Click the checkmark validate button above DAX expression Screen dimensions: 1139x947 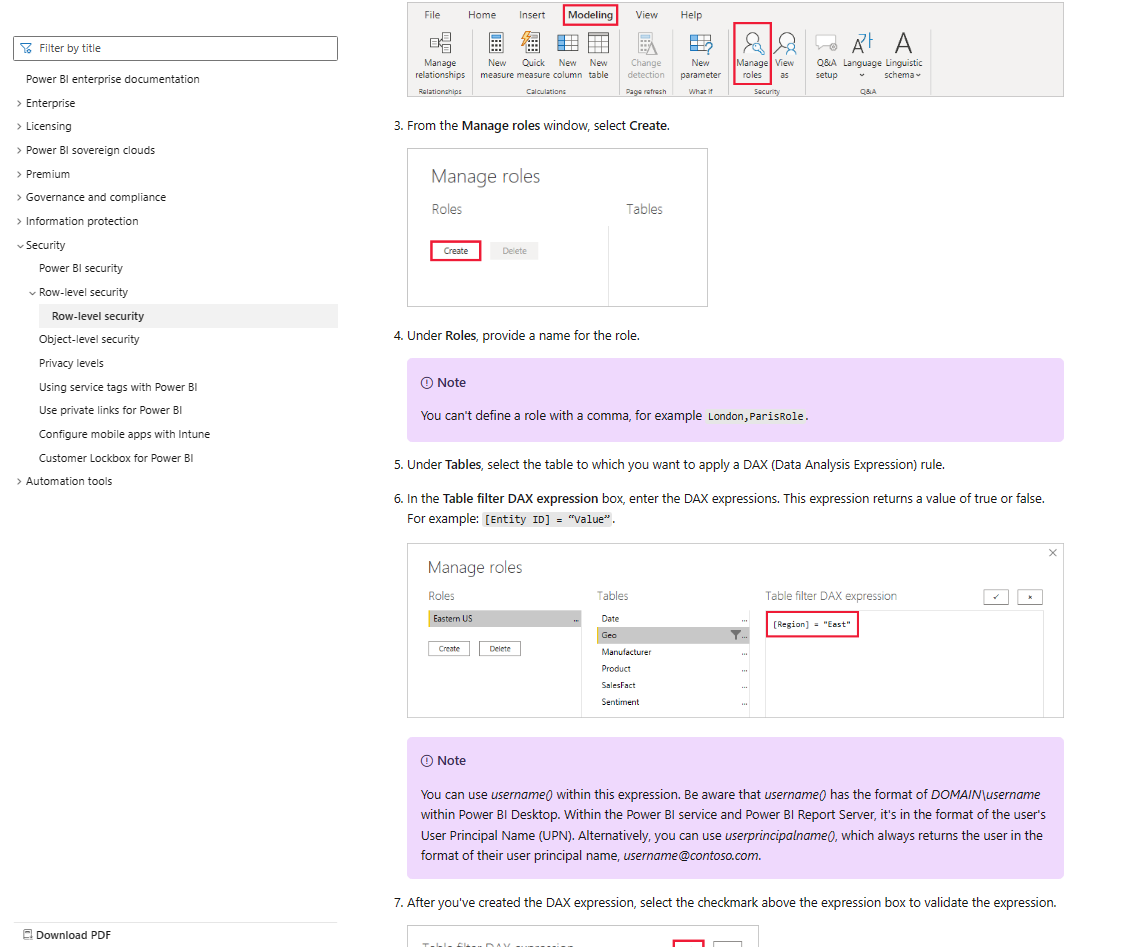pos(996,597)
